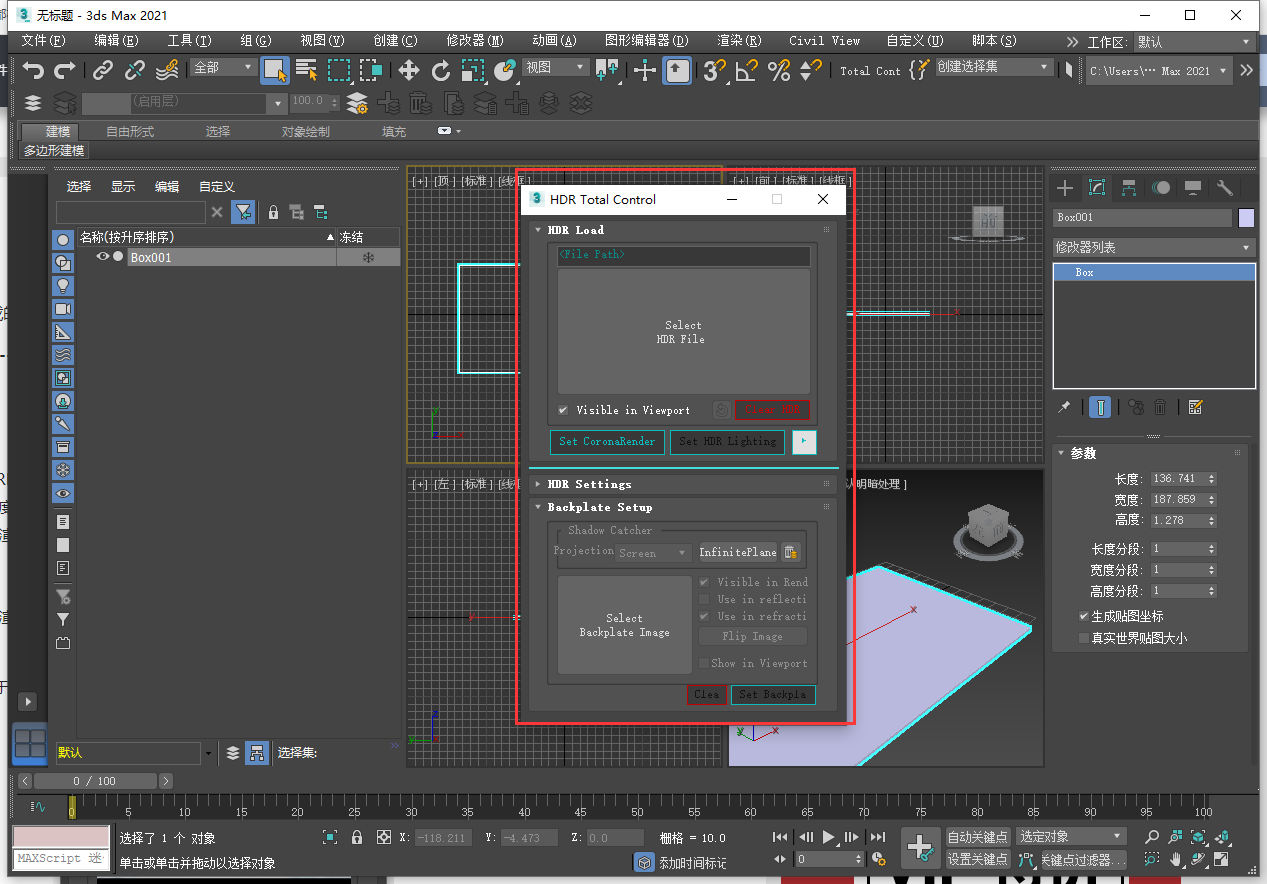Click the Redo arrow in main toolbar
1267x884 pixels.
[65, 70]
